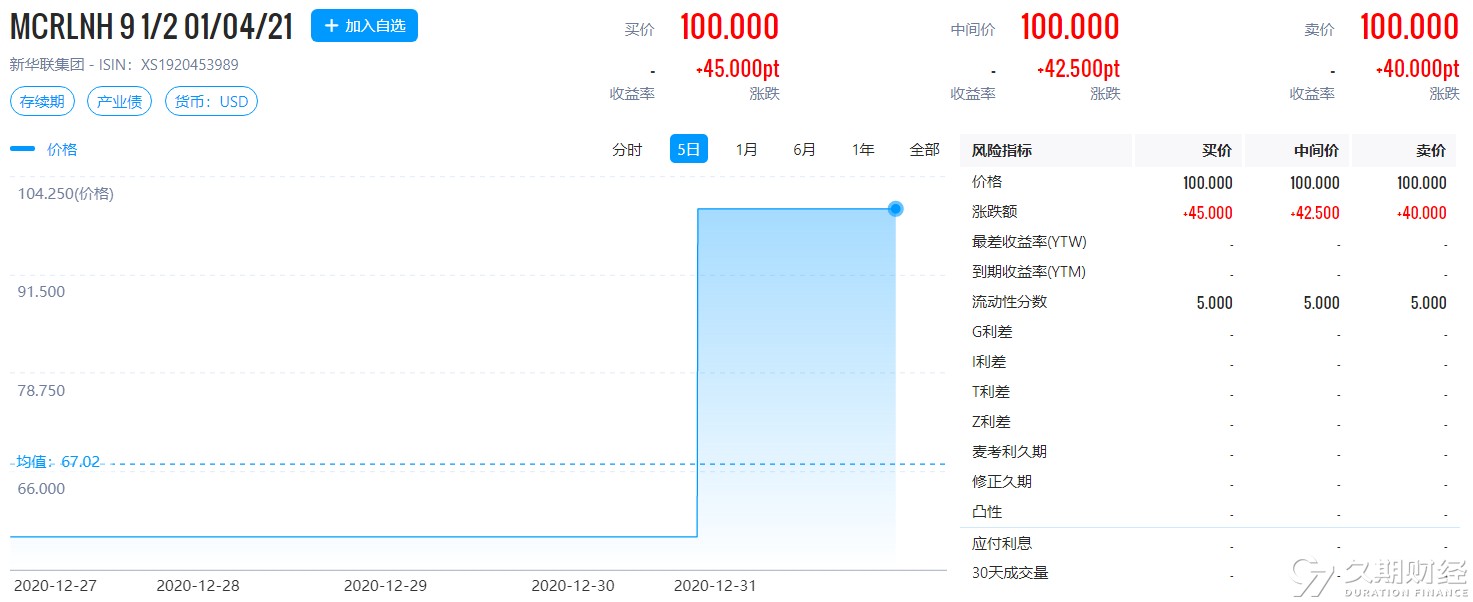Click the 最差收益率(YTW) row label
Screen dimensions: 1473x602
tap(1029, 242)
